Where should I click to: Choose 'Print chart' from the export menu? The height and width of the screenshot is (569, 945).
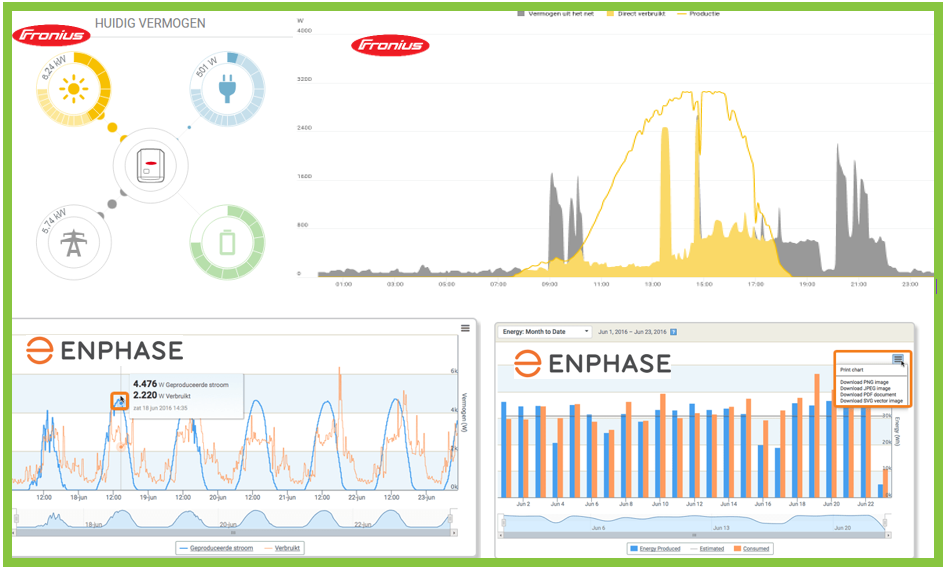pos(852,369)
